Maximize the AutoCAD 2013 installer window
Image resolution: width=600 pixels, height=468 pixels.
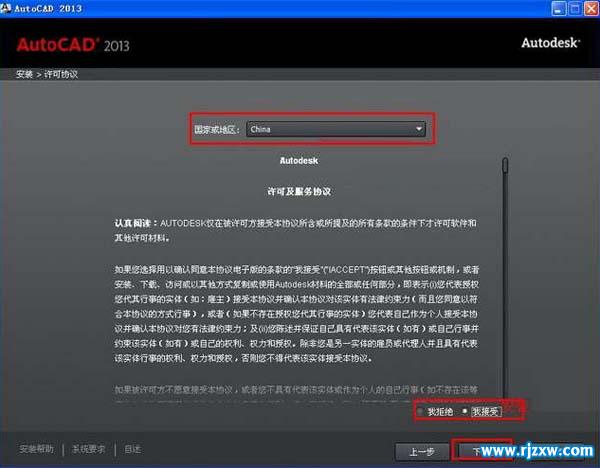[x=575, y=8]
